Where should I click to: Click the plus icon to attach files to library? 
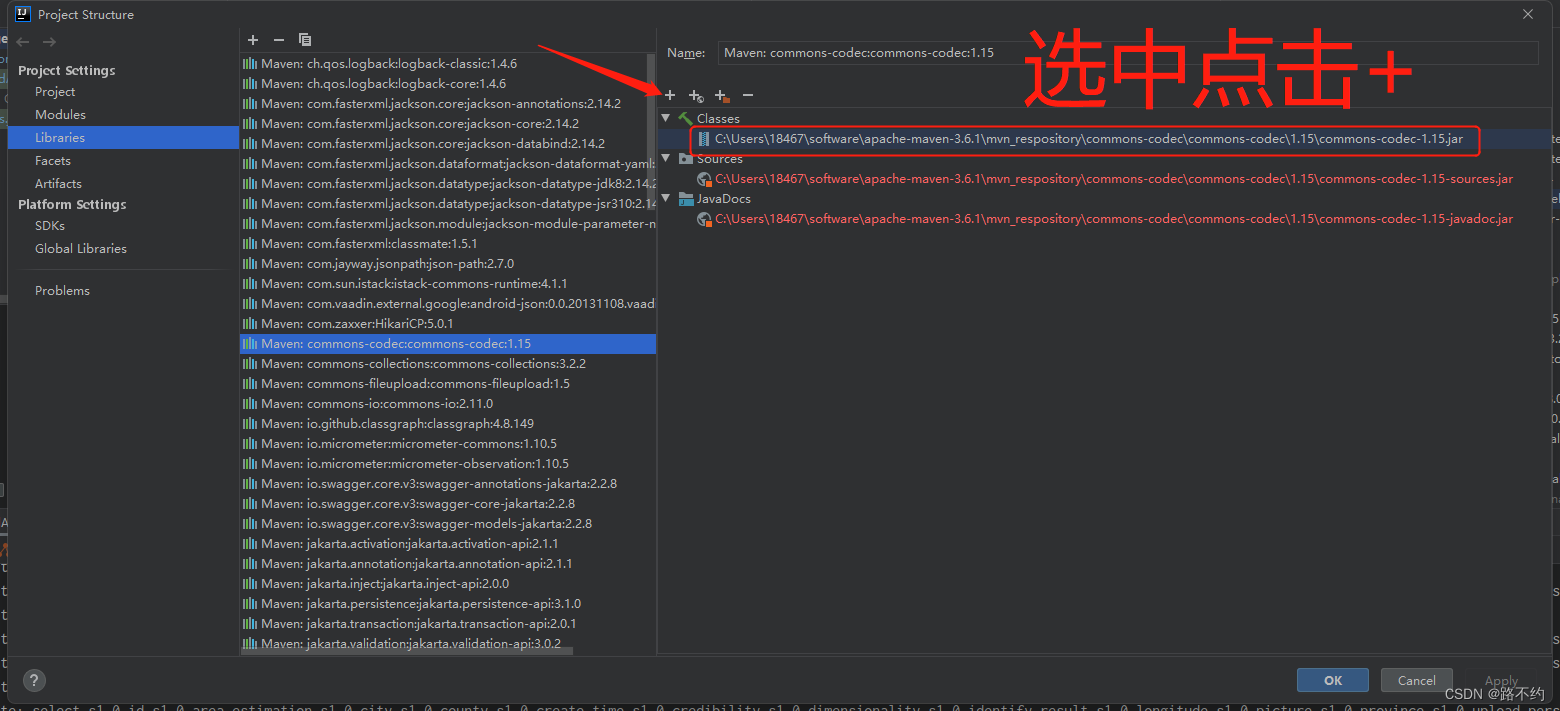pos(670,95)
